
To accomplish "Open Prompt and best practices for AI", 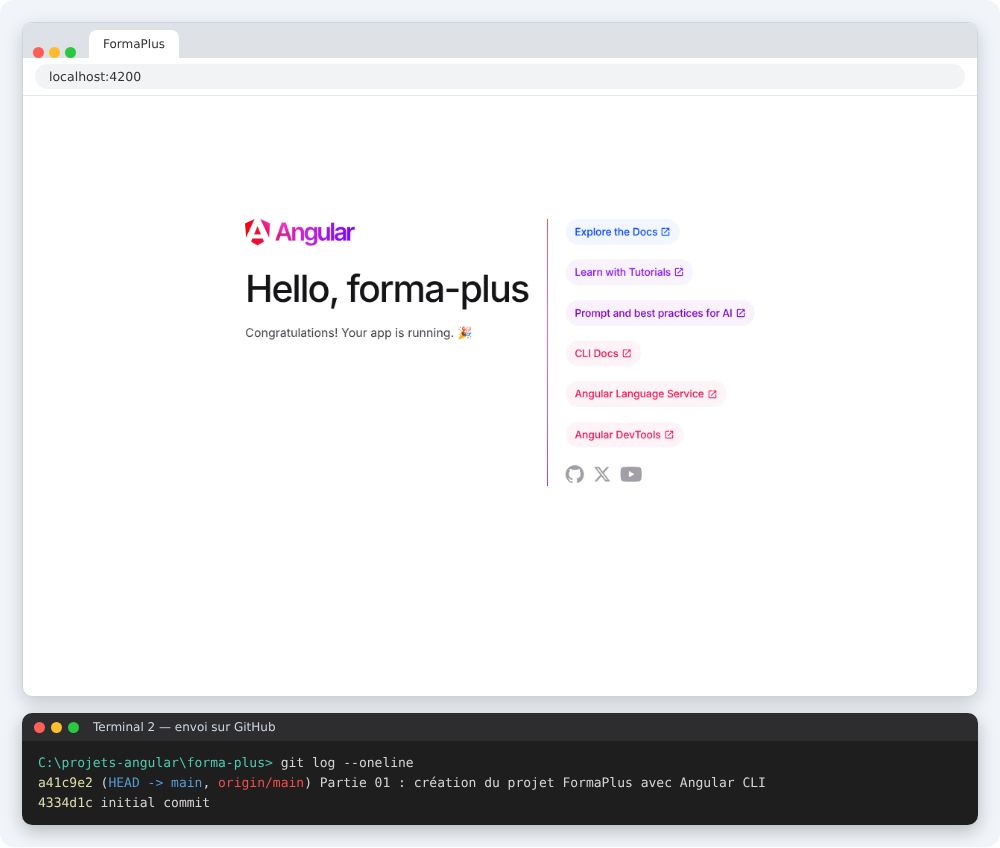I will pyautogui.click(x=659, y=313).
